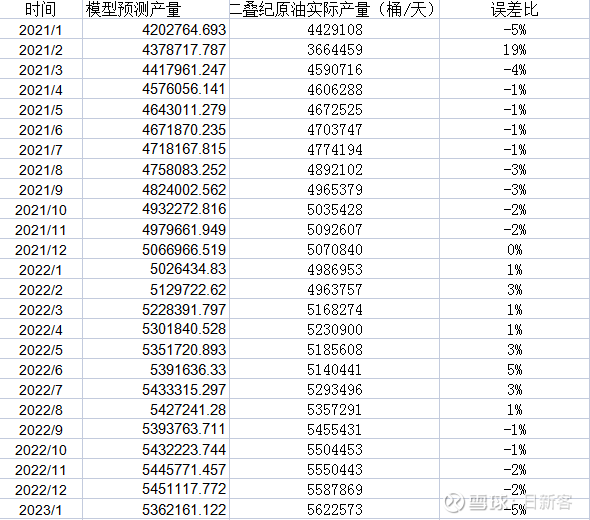
Task: Select the 二叠纪原油实际产量 header cell
Action: [x=334, y=9]
